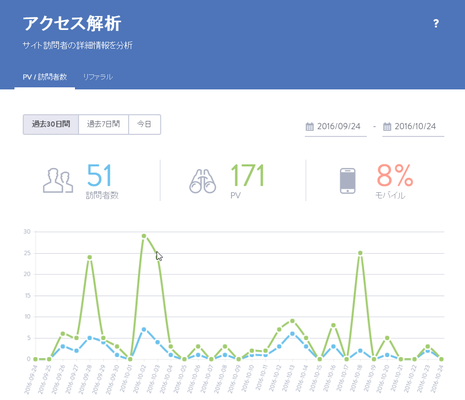Click the blue visitors point on 2016-10-13
Image resolution: width=465 pixels, height=400 pixels.
[293, 334]
